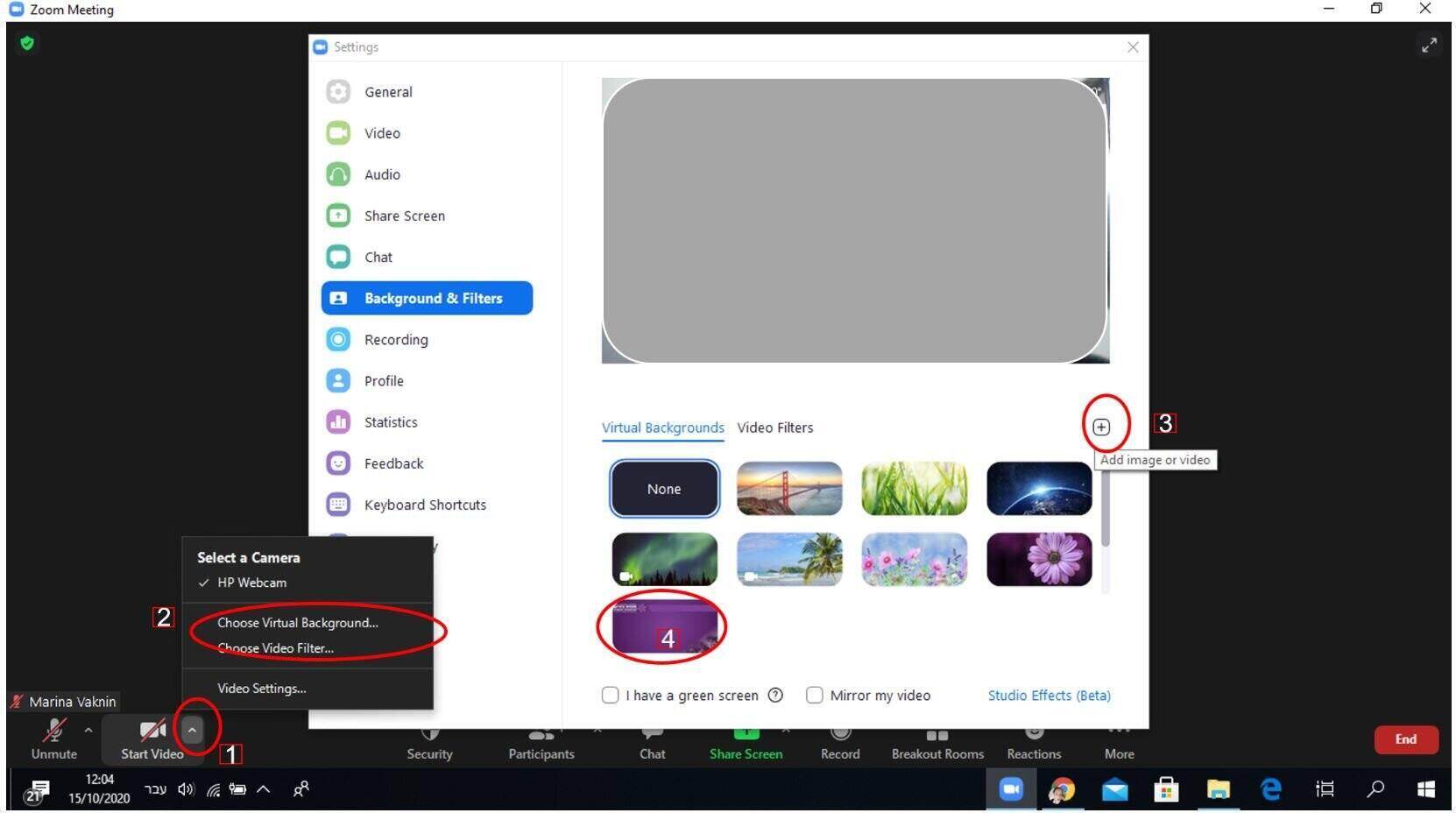This screenshot has height=813, width=1456.
Task: Choose the purple daisy background
Action: [1039, 559]
